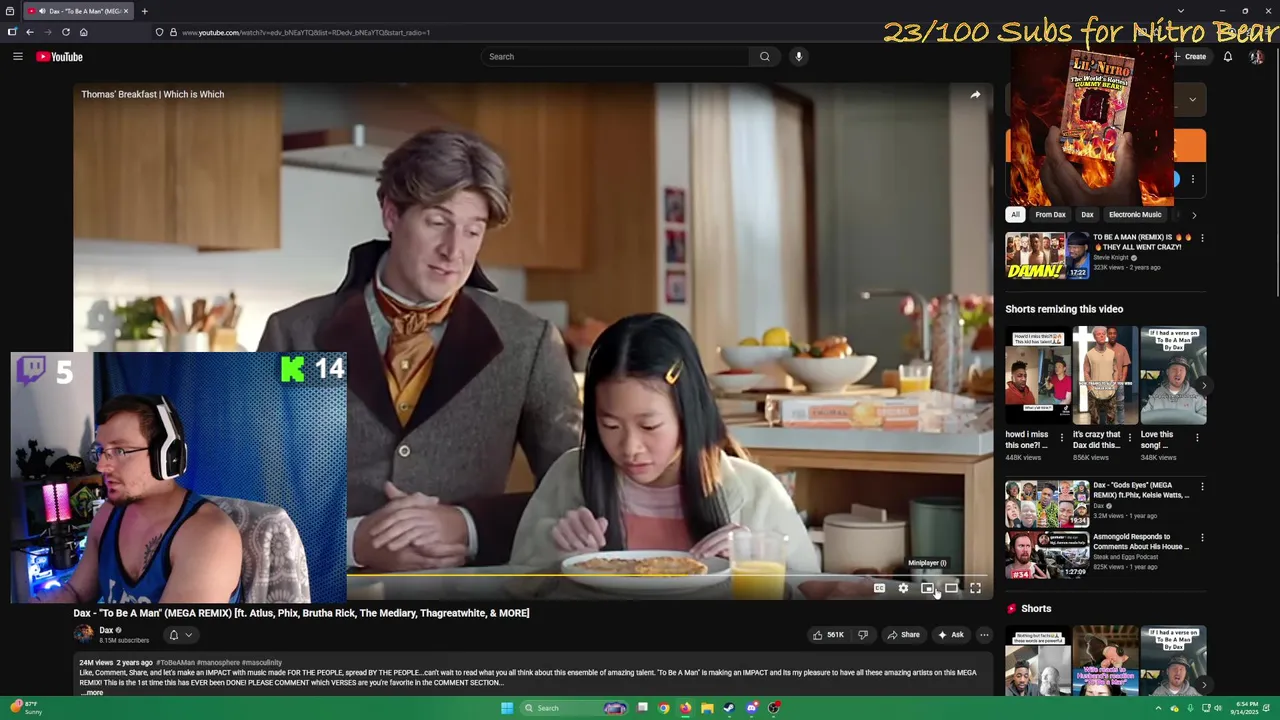1280x720 pixels.
Task: Open player settings gear
Action: [903, 588]
